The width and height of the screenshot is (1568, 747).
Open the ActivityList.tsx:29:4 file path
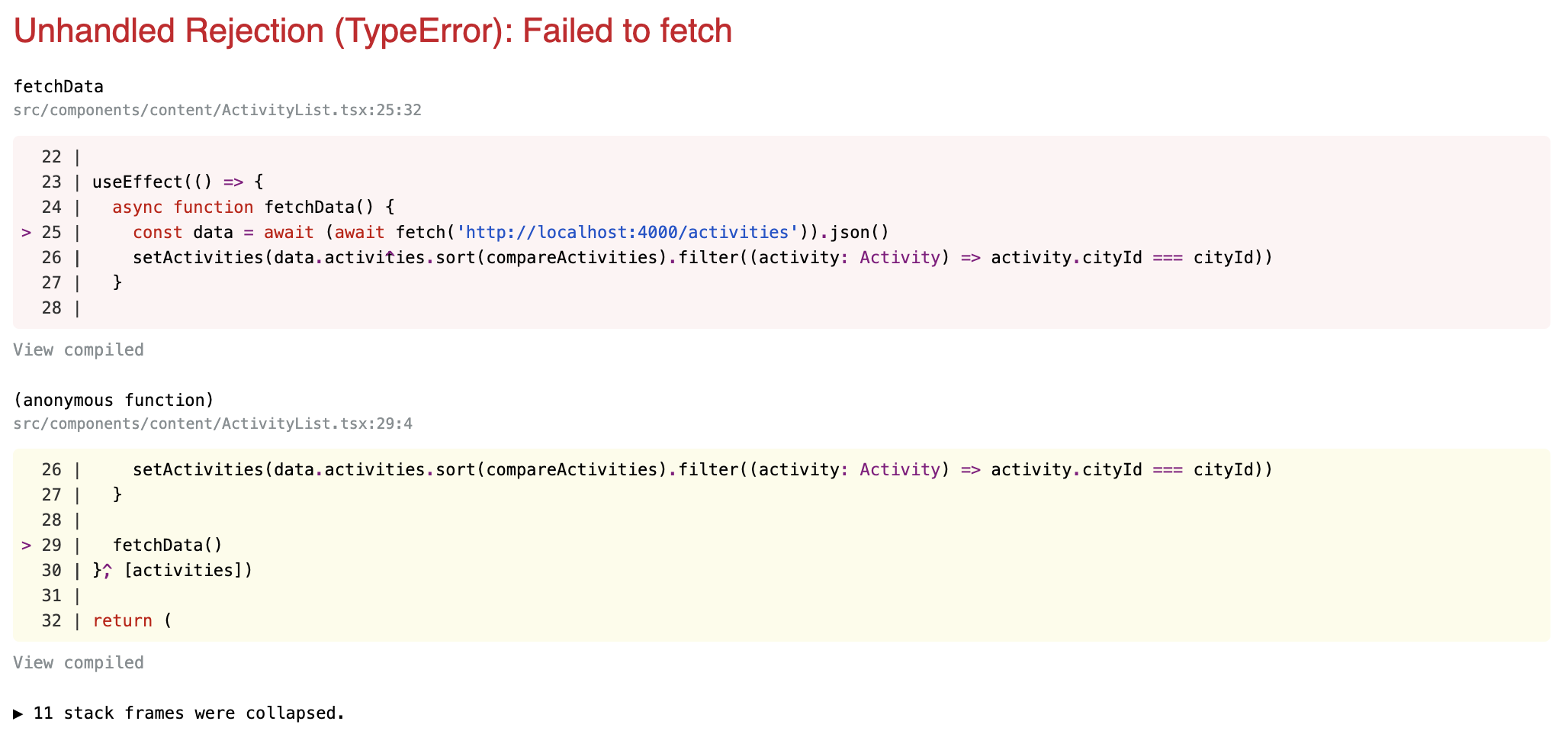point(213,423)
